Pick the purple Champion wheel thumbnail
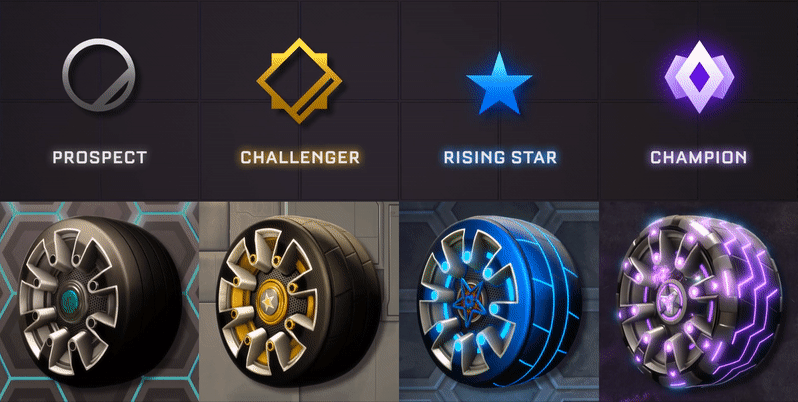This screenshot has height=402, width=798. 699,301
